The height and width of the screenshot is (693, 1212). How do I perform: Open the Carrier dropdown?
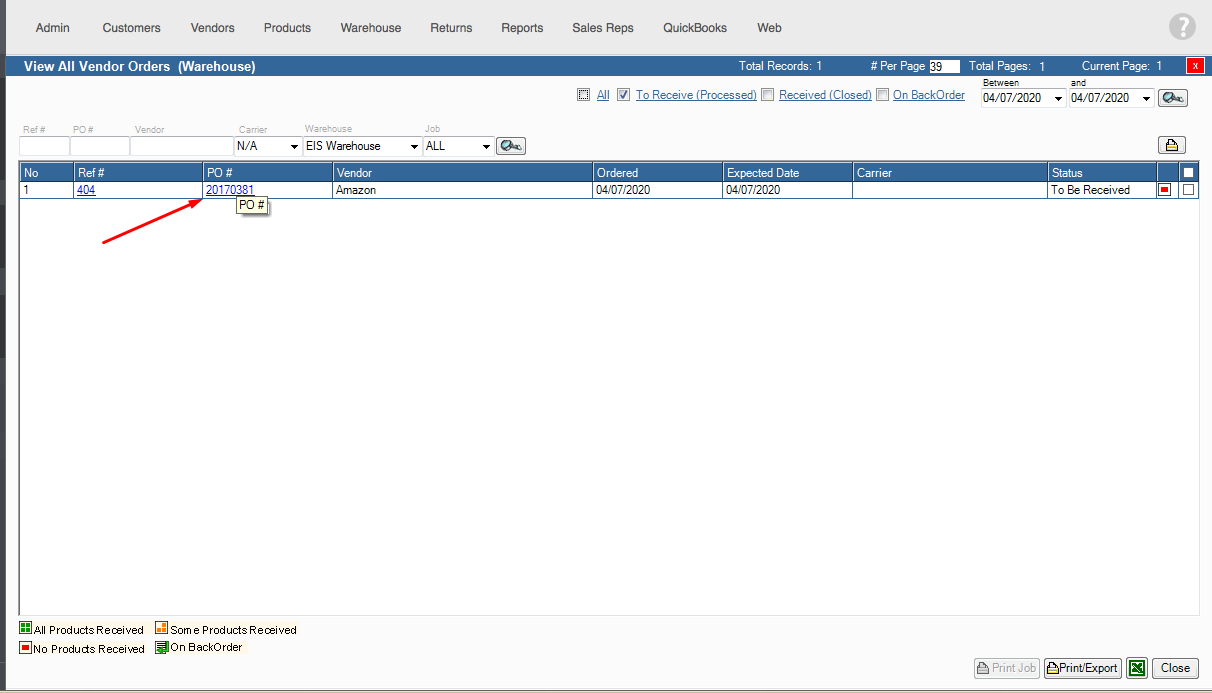click(267, 146)
